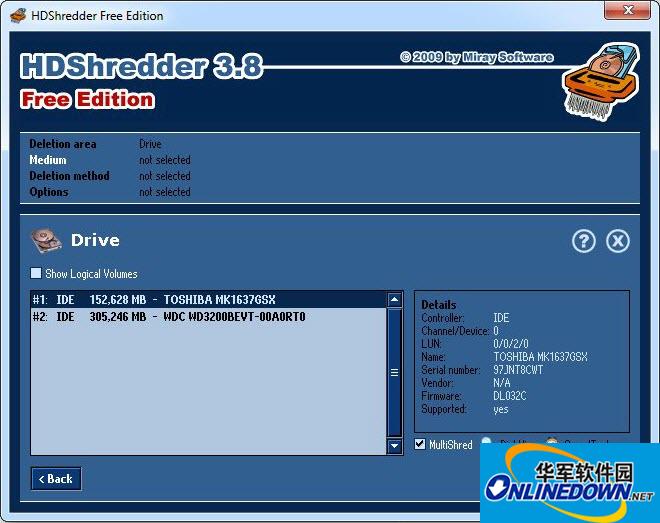660x523 pixels.
Task: Click the shredder logo graphic
Action: (601, 81)
